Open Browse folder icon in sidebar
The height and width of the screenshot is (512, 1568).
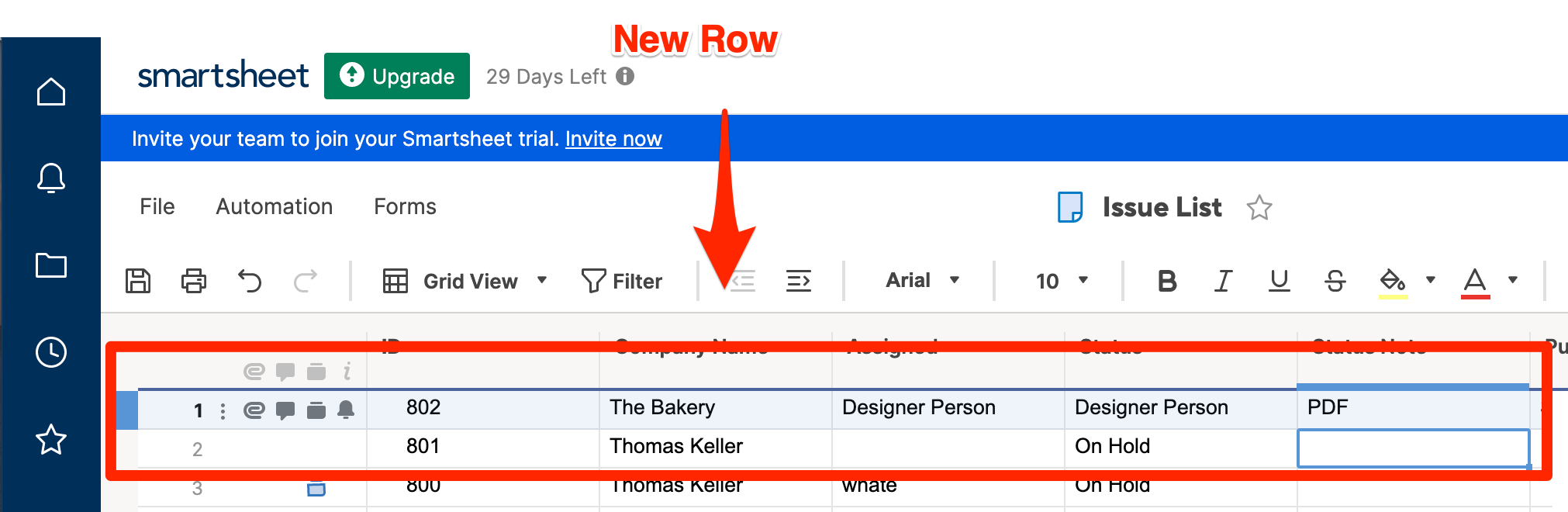click(51, 265)
